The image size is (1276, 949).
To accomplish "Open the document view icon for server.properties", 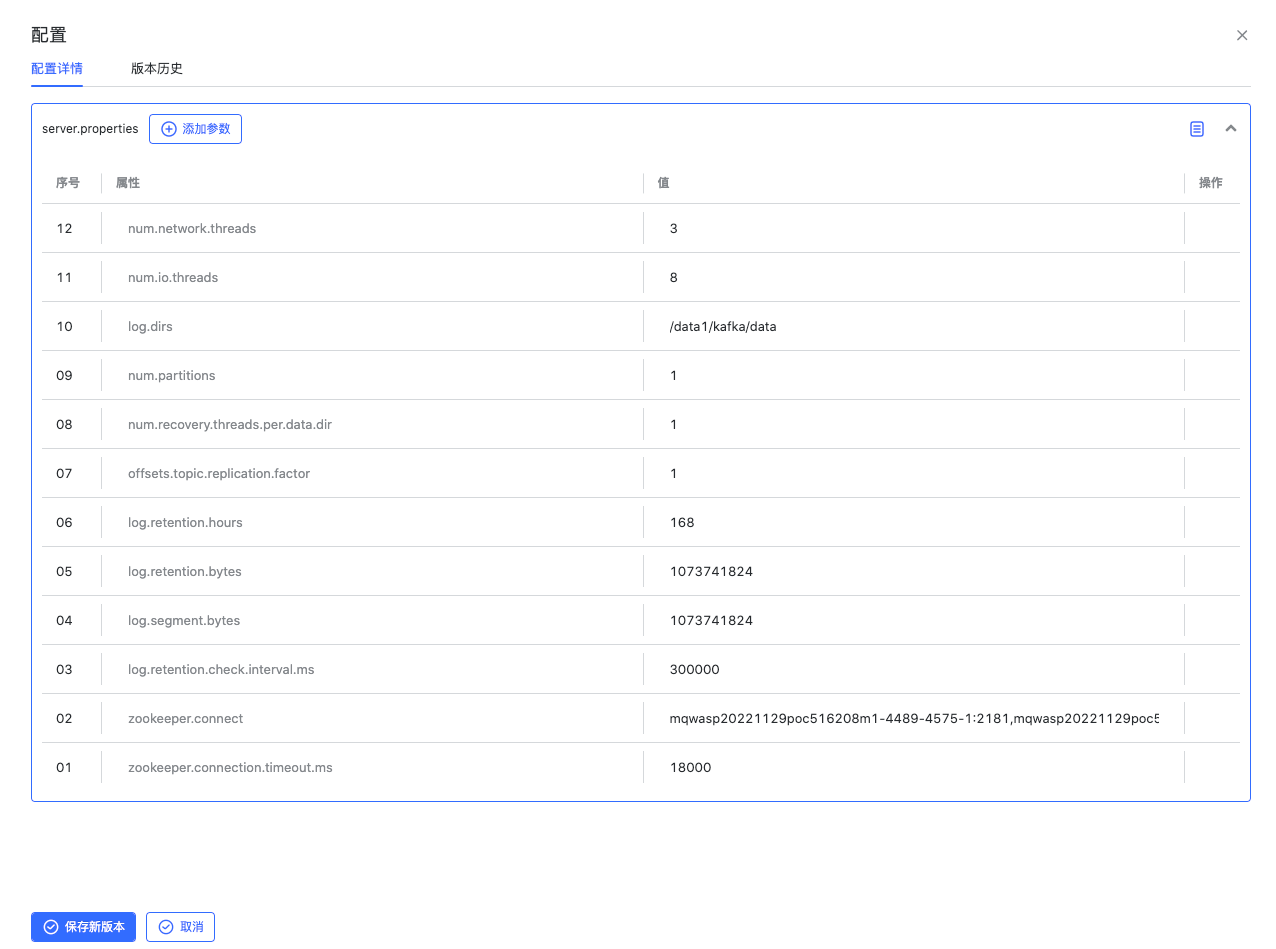I will tap(1197, 129).
